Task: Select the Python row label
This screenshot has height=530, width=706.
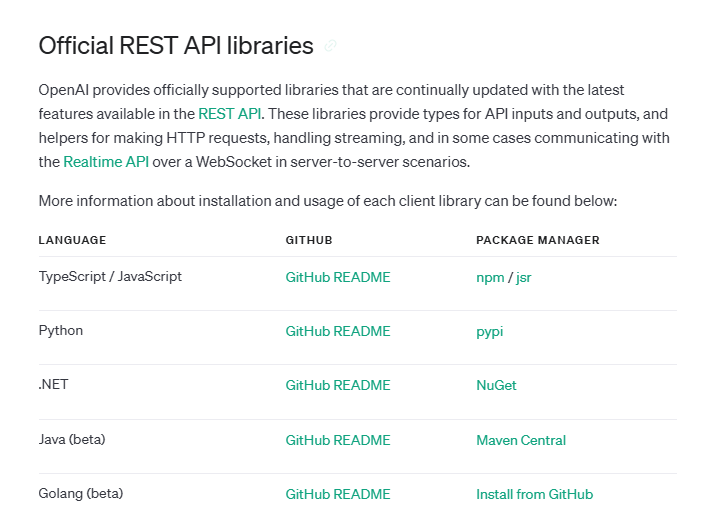Action: [61, 330]
